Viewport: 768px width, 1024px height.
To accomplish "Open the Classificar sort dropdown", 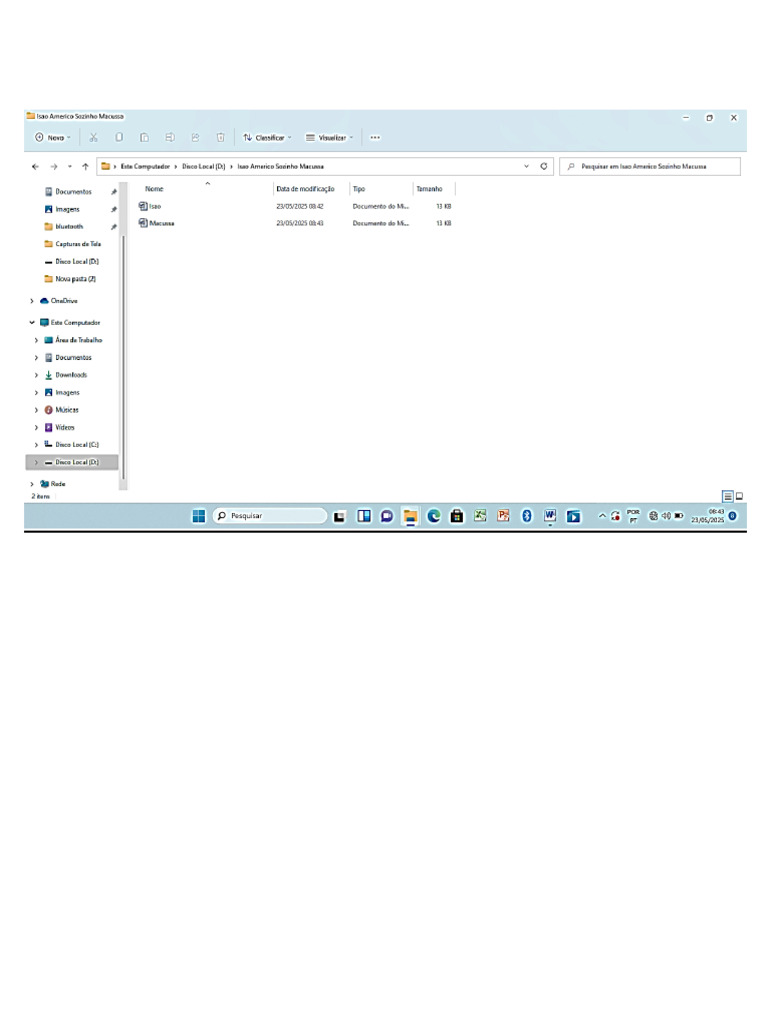I will pos(267,138).
